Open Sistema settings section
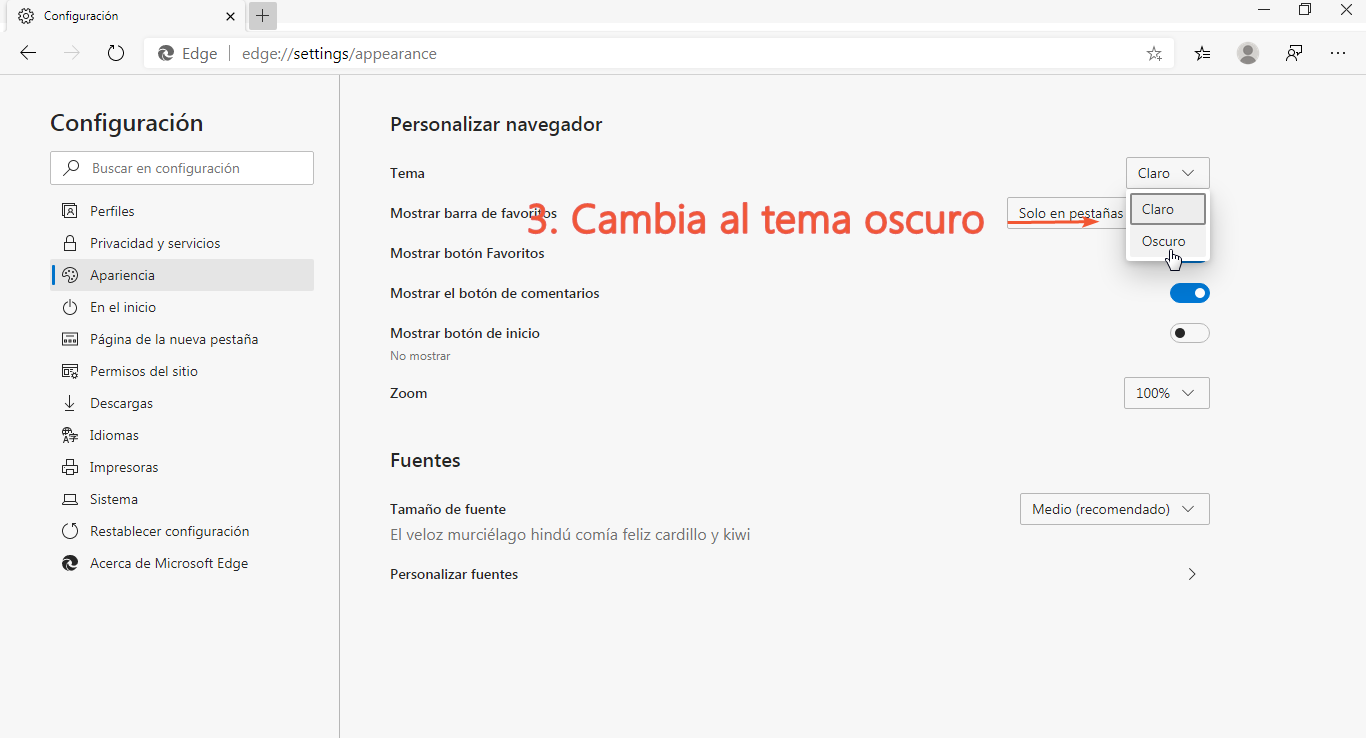 tap(182, 499)
